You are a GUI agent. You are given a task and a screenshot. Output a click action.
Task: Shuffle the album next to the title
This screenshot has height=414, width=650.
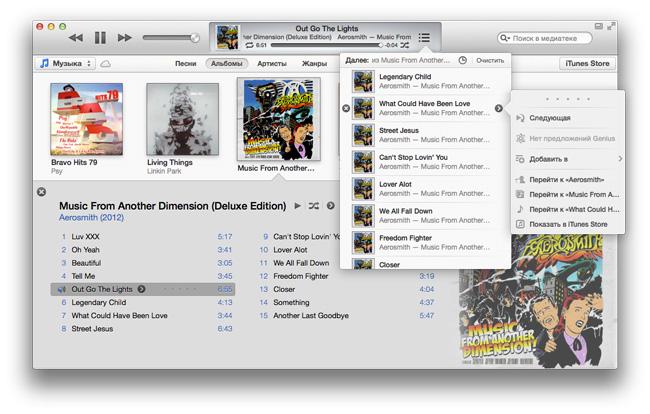tap(313, 206)
